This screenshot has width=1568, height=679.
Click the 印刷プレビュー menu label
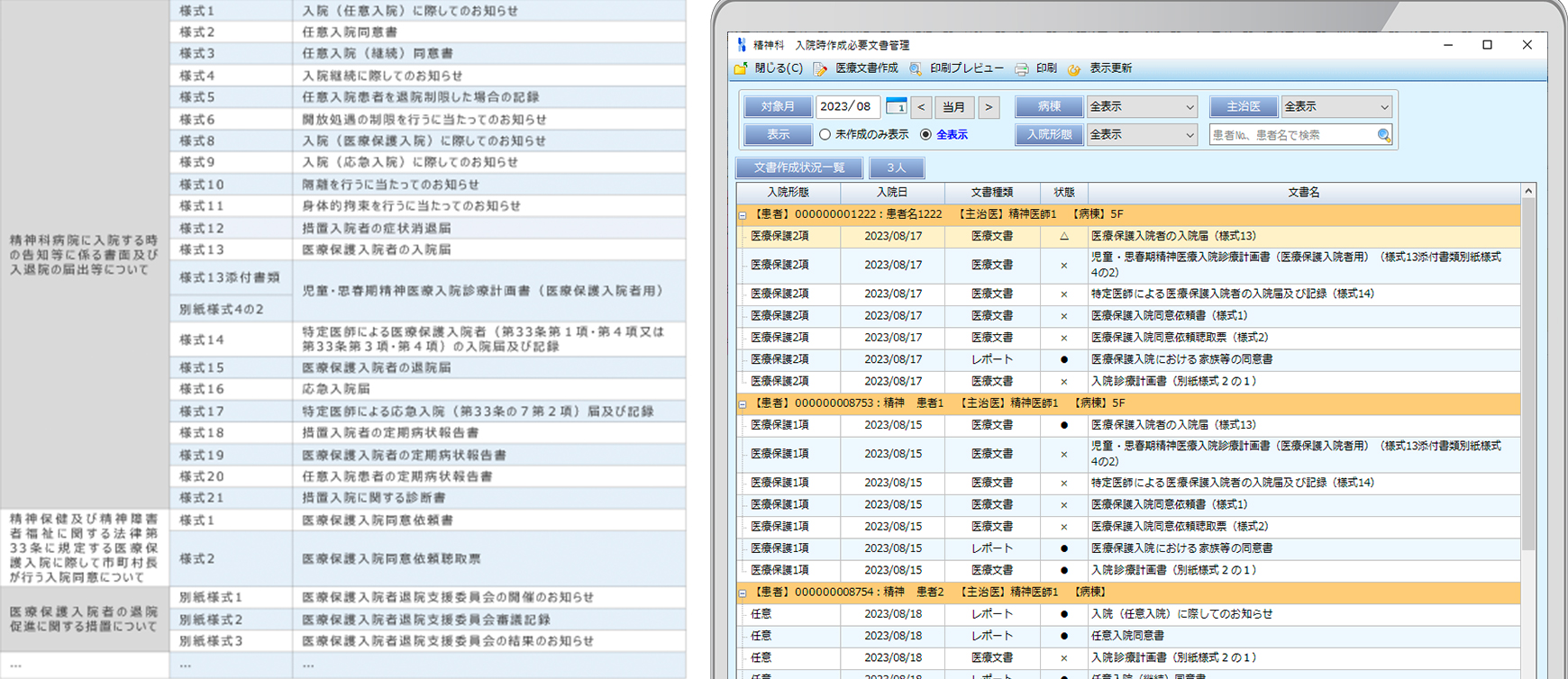point(967,68)
